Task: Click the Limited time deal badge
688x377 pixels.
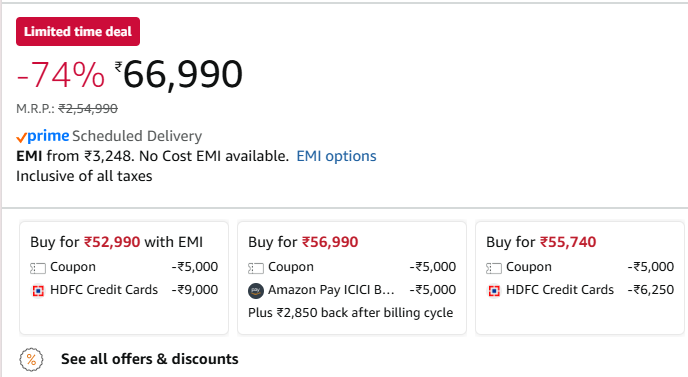Action: click(x=78, y=32)
